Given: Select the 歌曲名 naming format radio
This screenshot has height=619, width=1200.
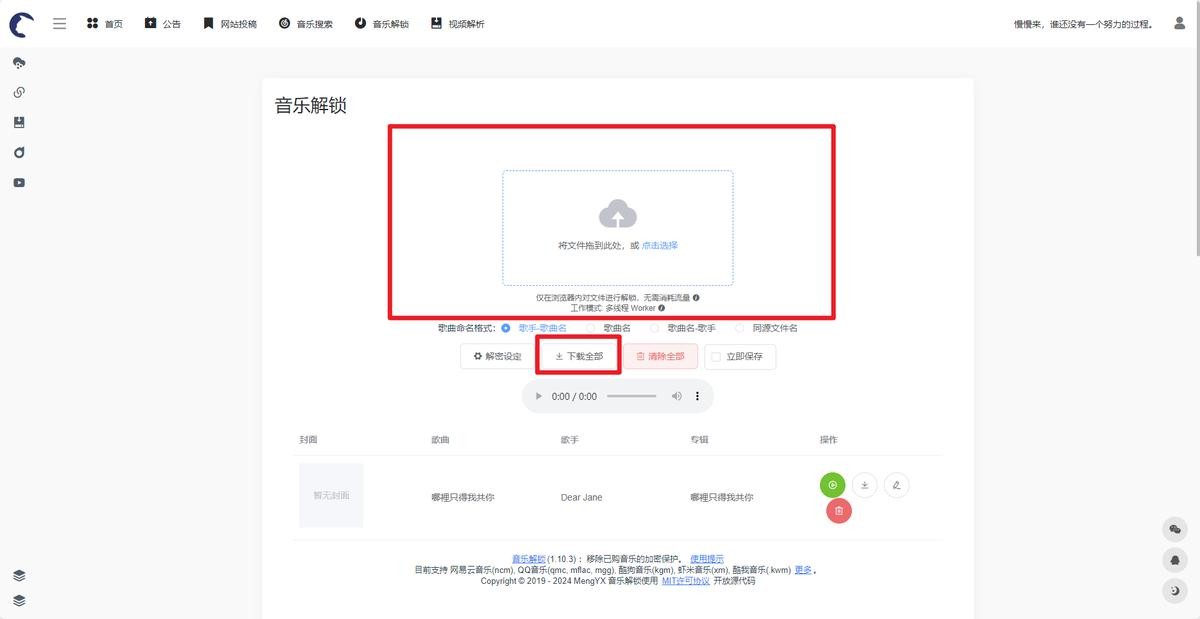Looking at the screenshot, I should [x=591, y=328].
